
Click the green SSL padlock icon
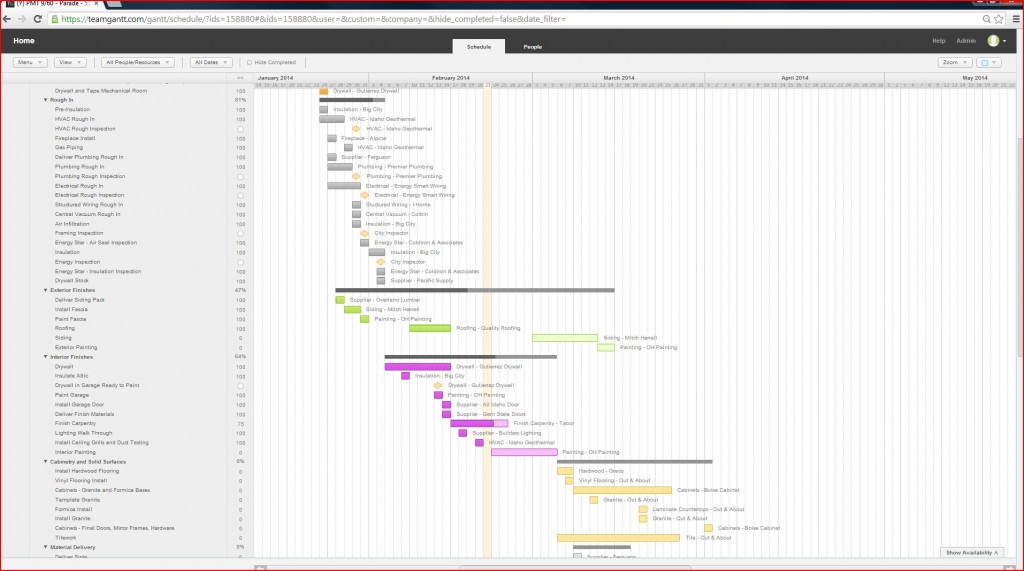point(55,19)
